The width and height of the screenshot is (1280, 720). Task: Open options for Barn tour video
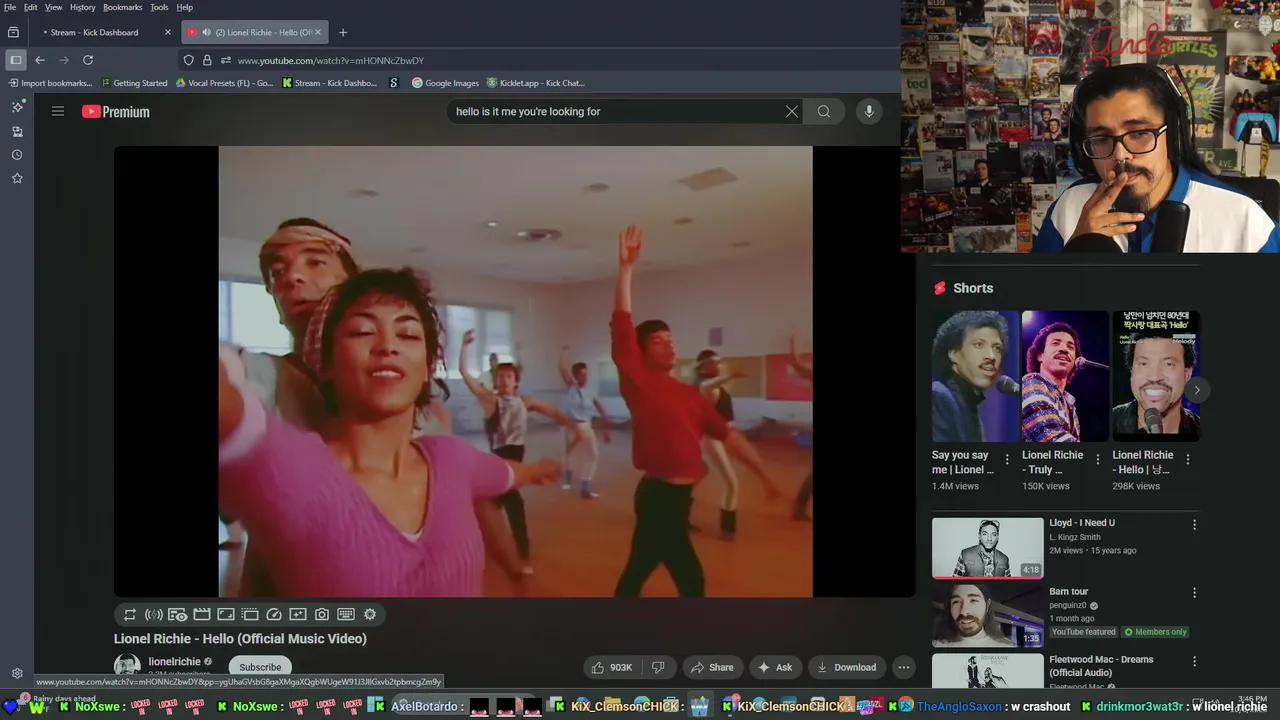1194,593
